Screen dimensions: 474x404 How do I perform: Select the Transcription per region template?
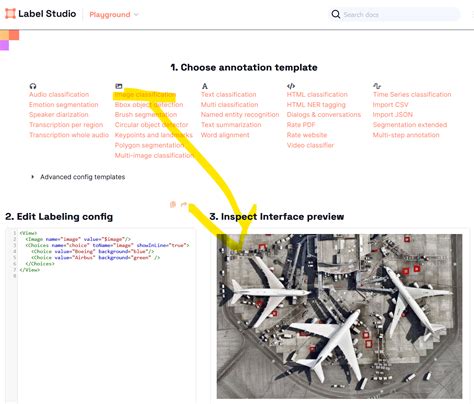(x=66, y=125)
